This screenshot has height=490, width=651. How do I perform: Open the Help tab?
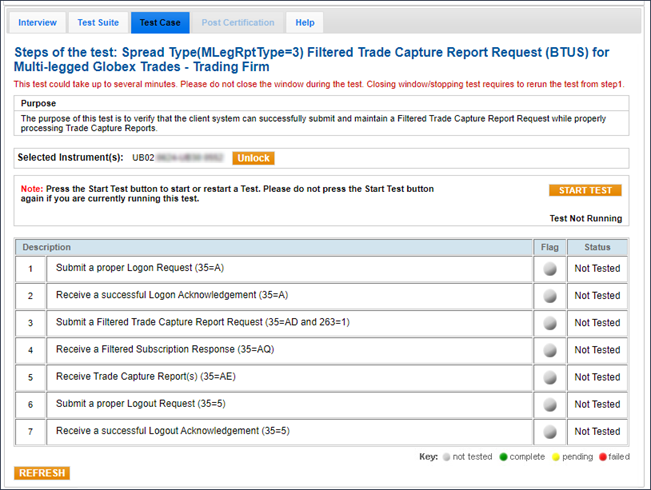coord(304,22)
